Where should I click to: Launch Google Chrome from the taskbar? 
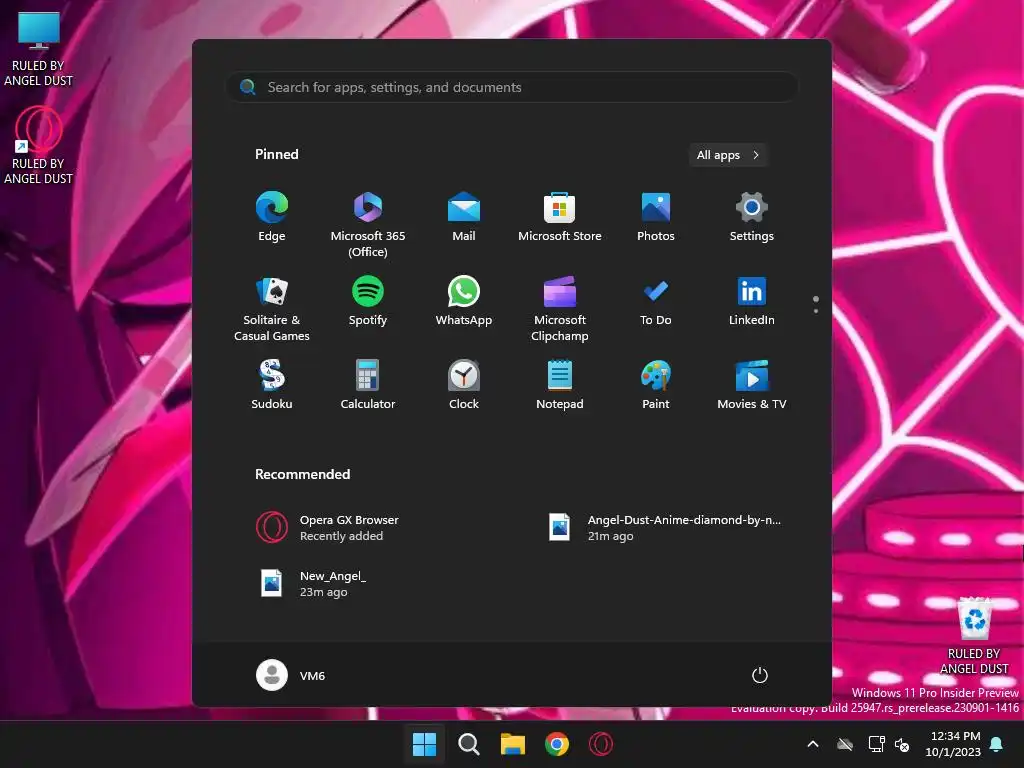(x=556, y=744)
